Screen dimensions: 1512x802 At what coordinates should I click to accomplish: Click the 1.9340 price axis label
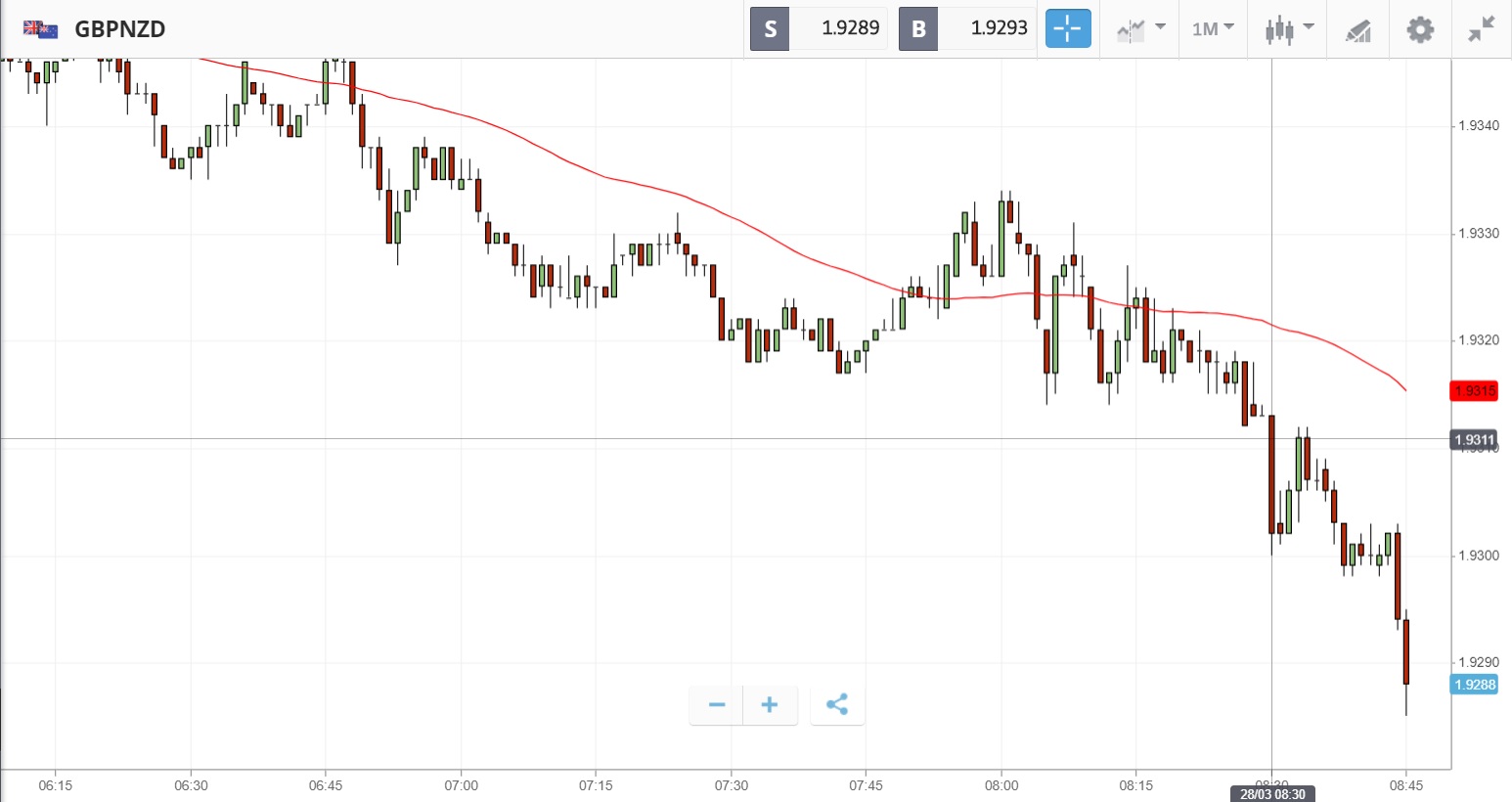1478,126
